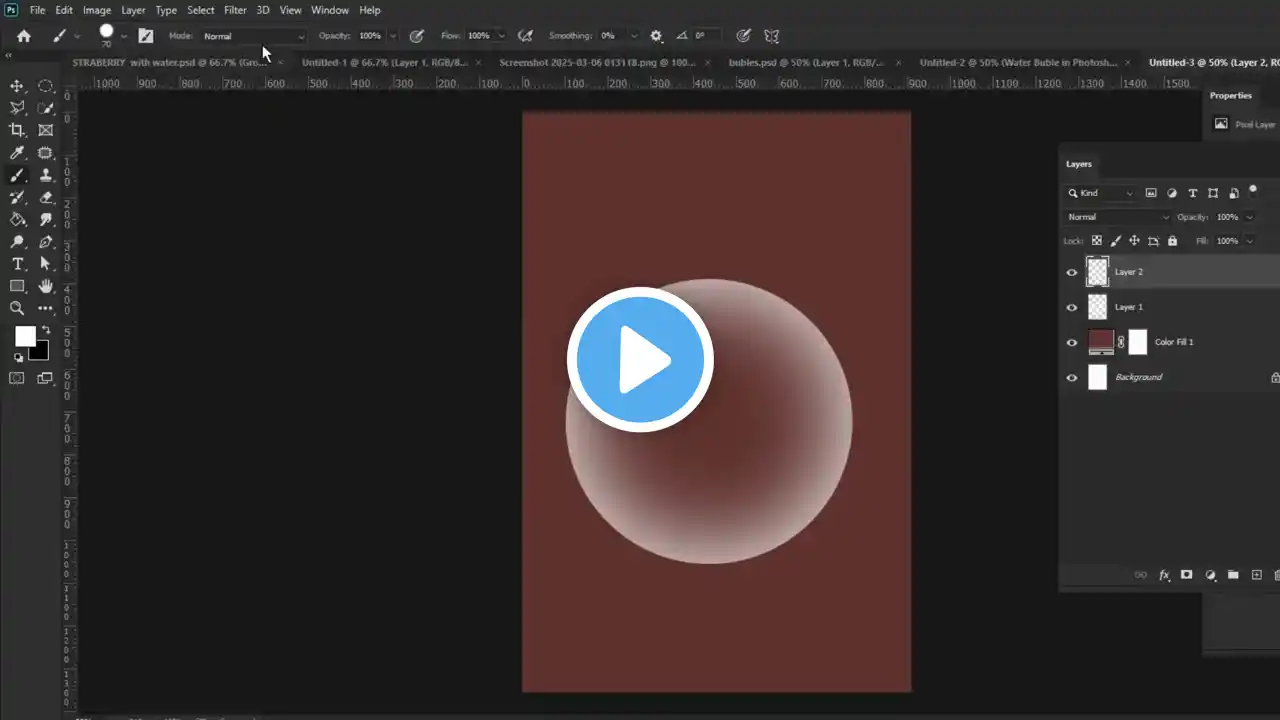Image resolution: width=1280 pixels, height=720 pixels.
Task: Create a new layer
Action: point(1257,575)
